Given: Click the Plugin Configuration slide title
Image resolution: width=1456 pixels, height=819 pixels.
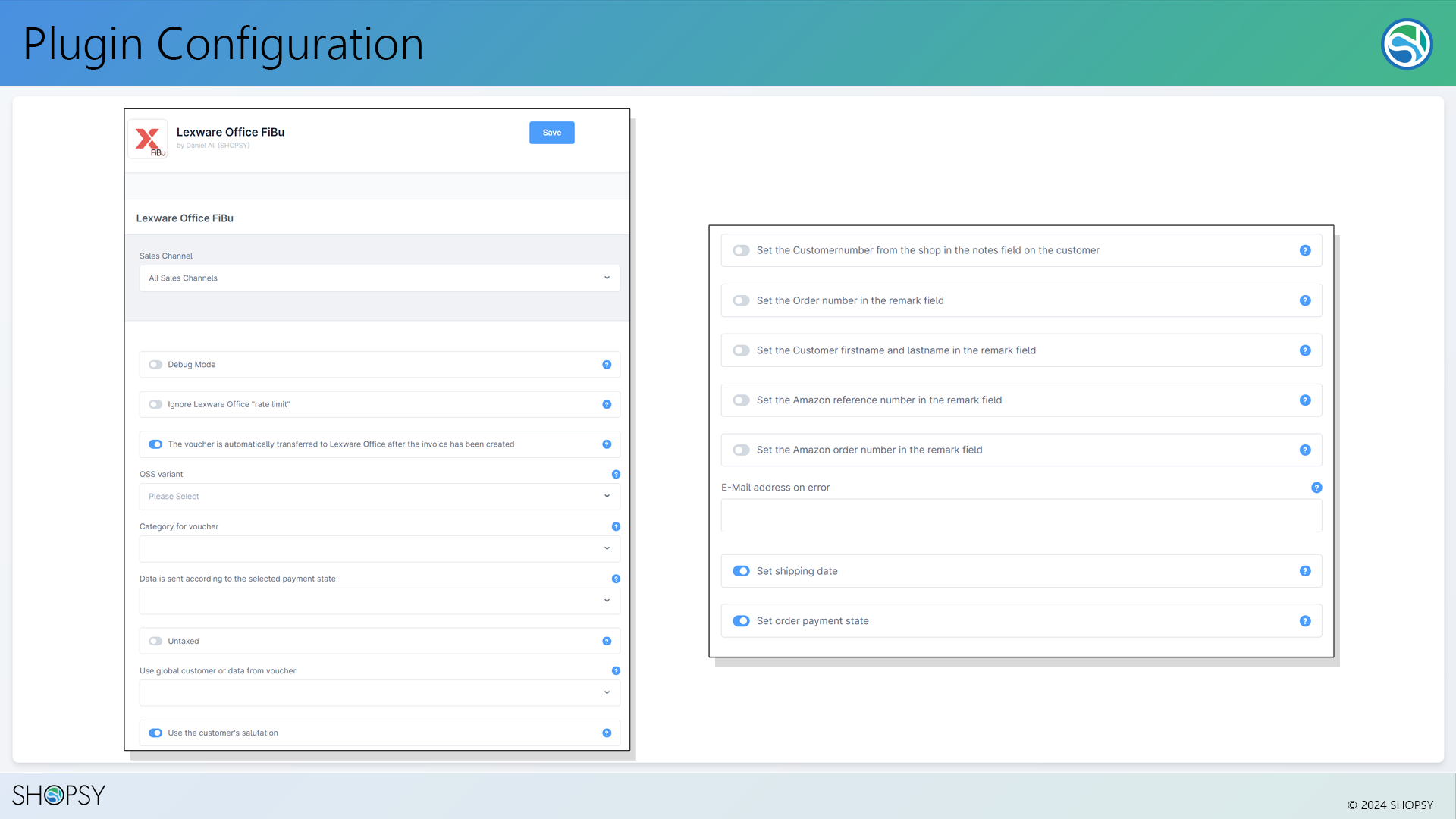Looking at the screenshot, I should click(x=223, y=44).
